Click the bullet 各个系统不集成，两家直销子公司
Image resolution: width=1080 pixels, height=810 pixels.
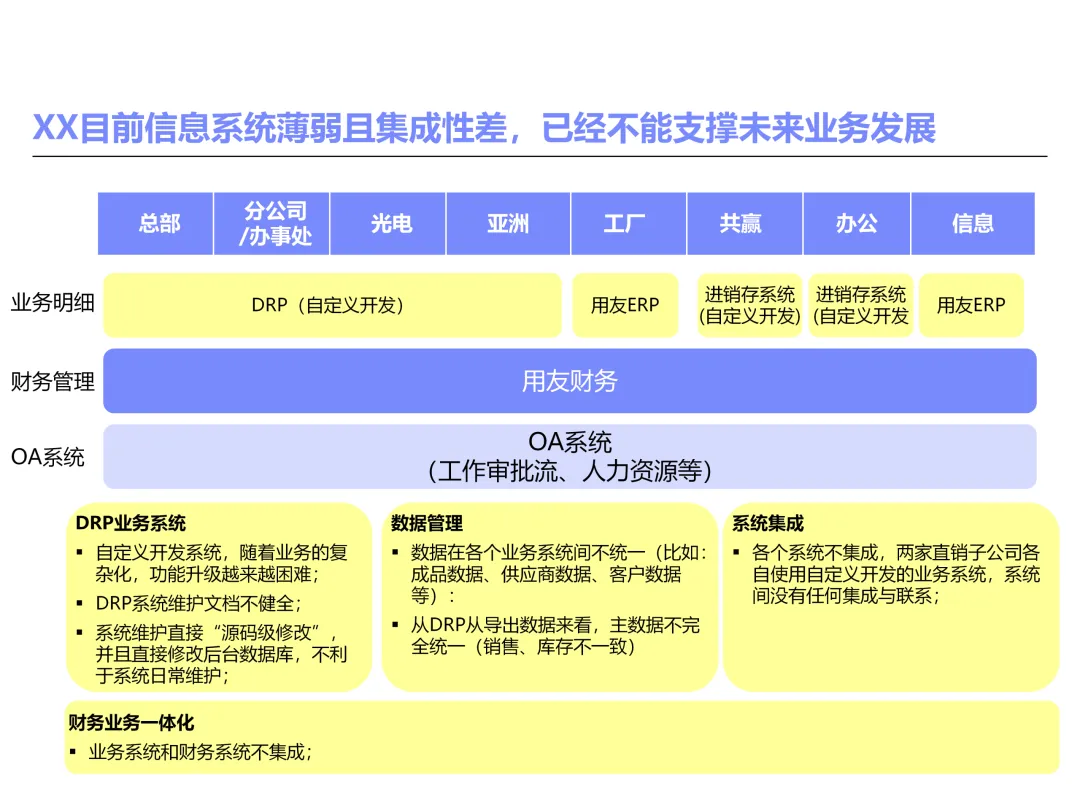pos(896,574)
